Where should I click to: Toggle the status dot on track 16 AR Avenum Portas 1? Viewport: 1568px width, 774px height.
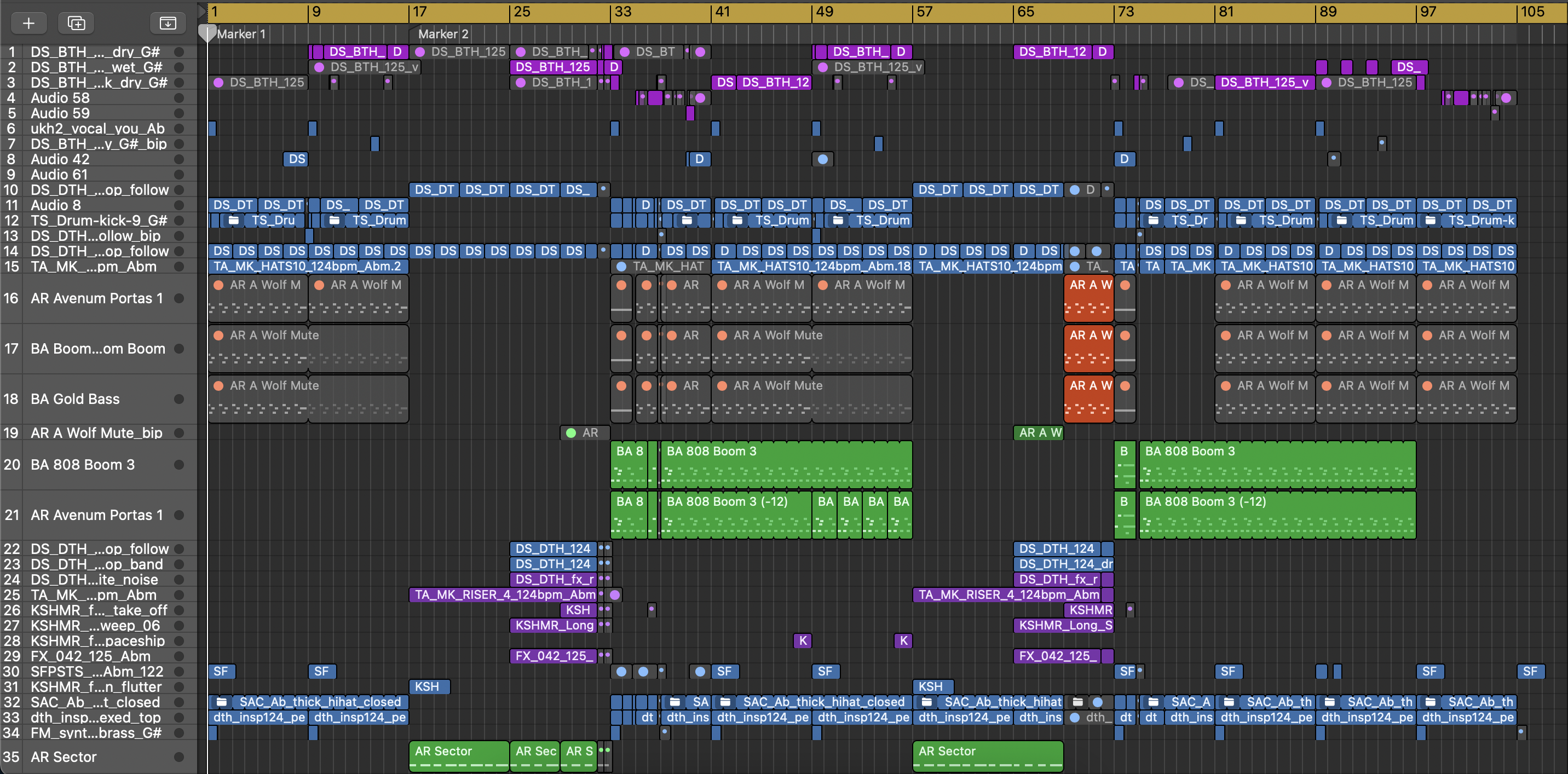pos(179,298)
